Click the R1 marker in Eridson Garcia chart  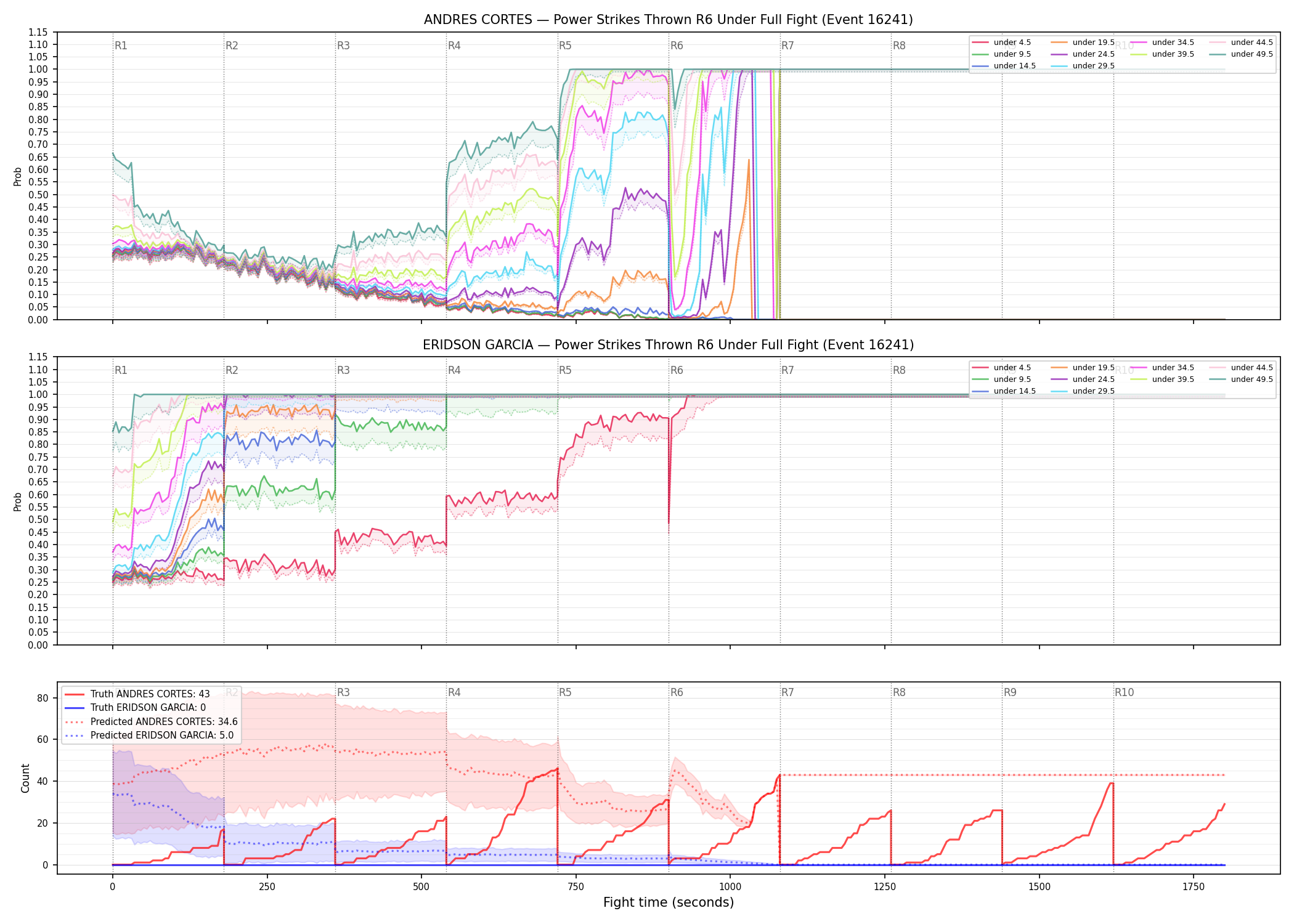point(121,370)
